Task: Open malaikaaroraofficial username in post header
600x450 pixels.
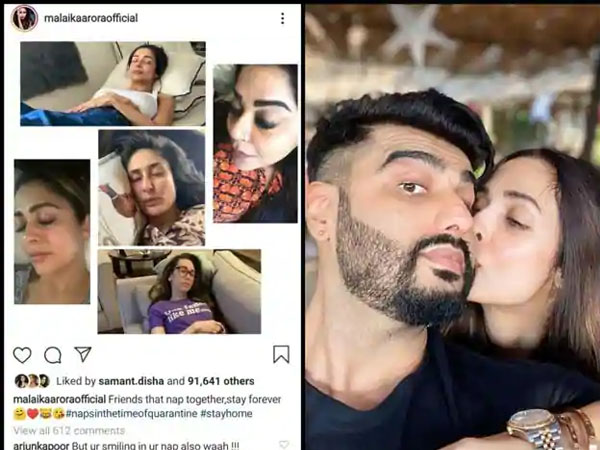Action: click(x=91, y=18)
